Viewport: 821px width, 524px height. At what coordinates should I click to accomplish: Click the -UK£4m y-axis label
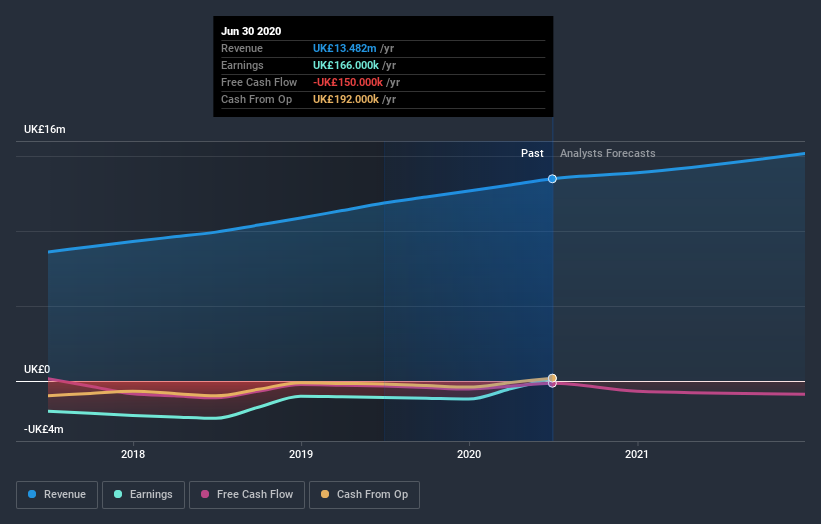(43, 429)
